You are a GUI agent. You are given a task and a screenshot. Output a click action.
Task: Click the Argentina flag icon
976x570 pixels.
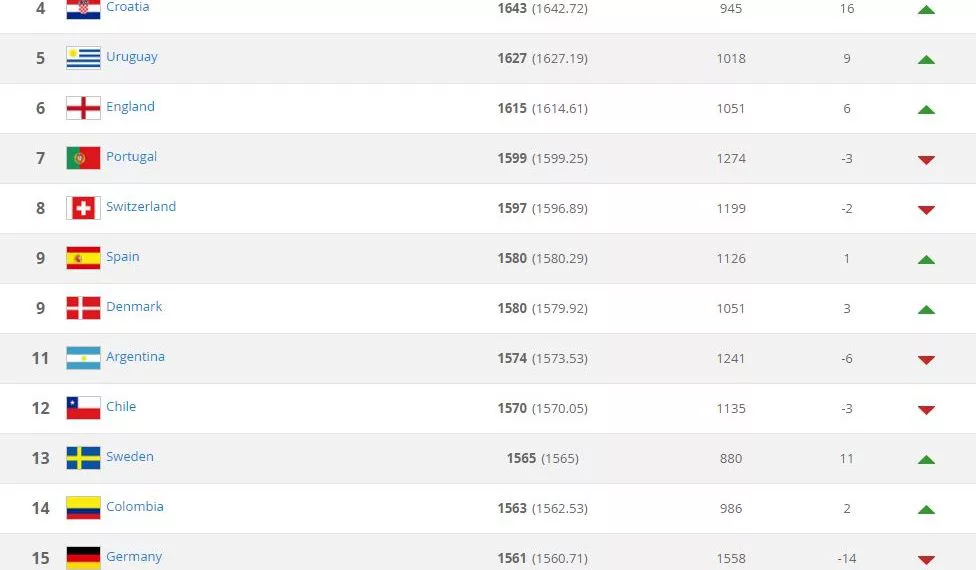click(83, 358)
